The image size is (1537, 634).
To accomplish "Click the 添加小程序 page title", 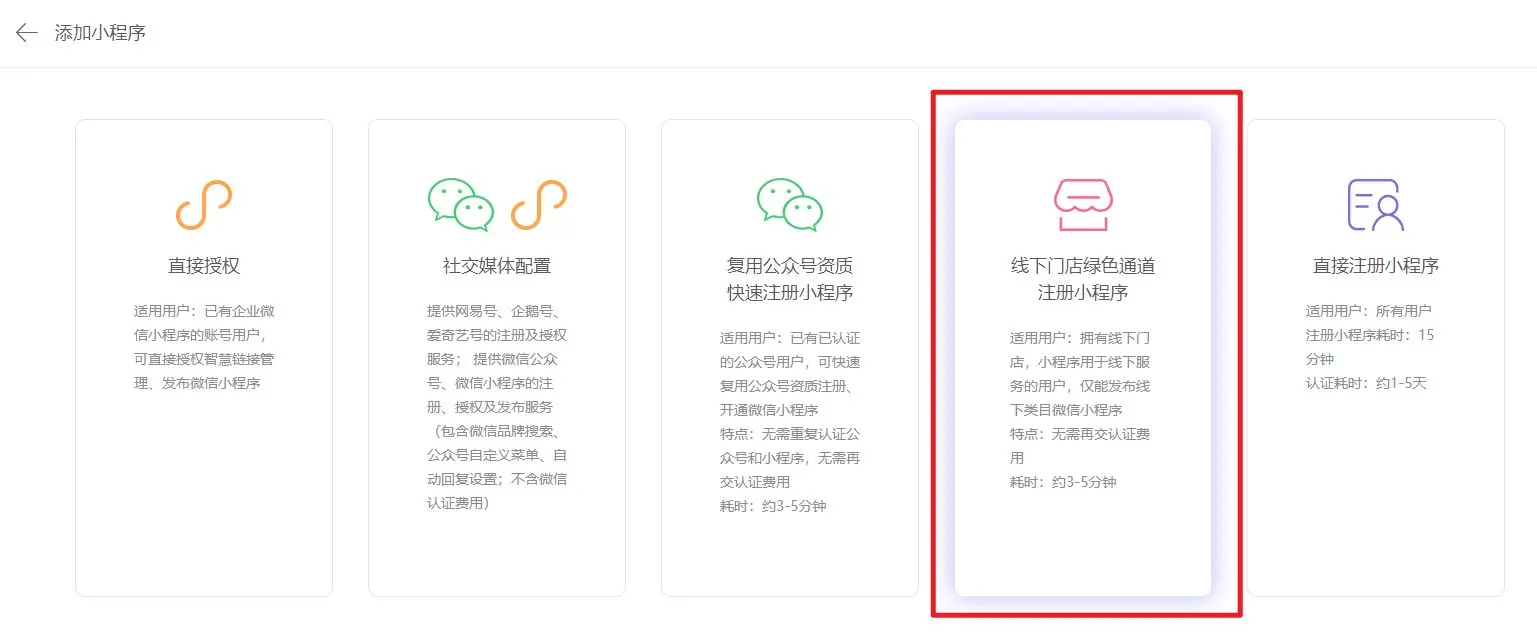I will [100, 33].
